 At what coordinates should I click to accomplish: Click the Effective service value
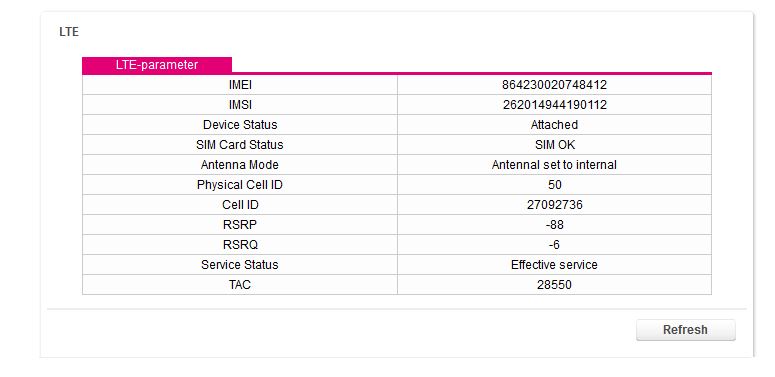(x=555, y=265)
